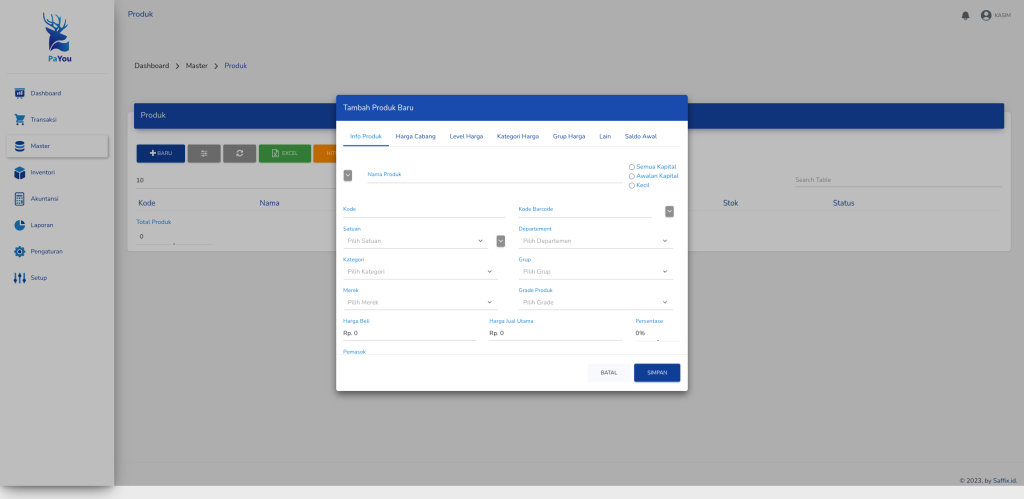Viewport: 1024px width, 499px height.
Task: Click the Inventori box icon
Action: [20, 172]
